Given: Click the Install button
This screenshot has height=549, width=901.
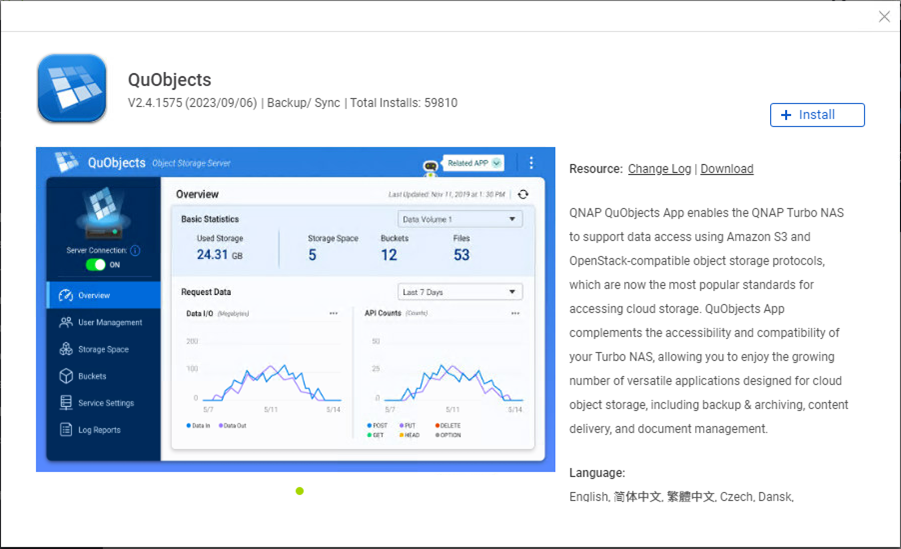Looking at the screenshot, I should 817,115.
